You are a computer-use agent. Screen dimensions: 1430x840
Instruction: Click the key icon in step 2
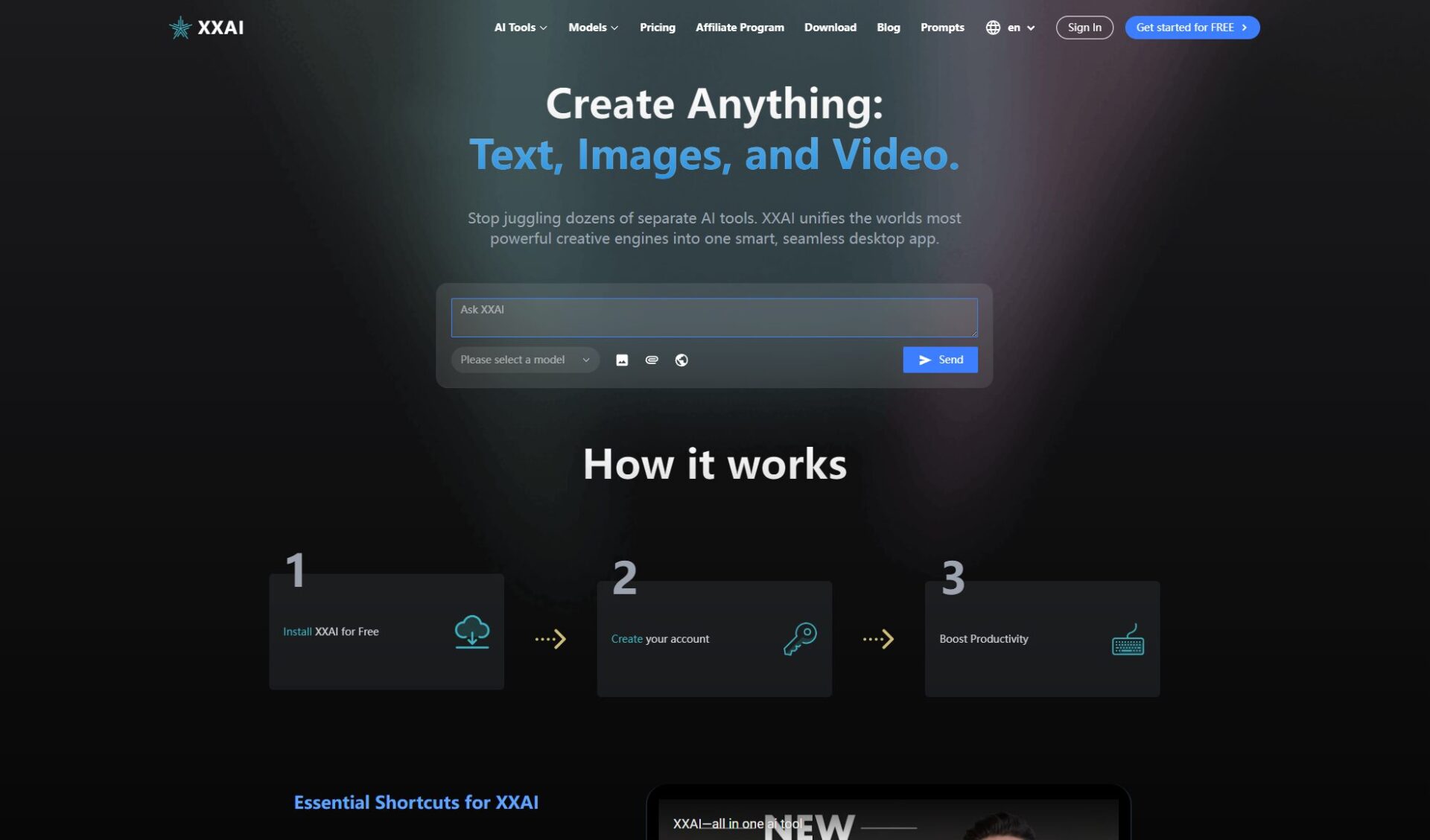tap(800, 639)
